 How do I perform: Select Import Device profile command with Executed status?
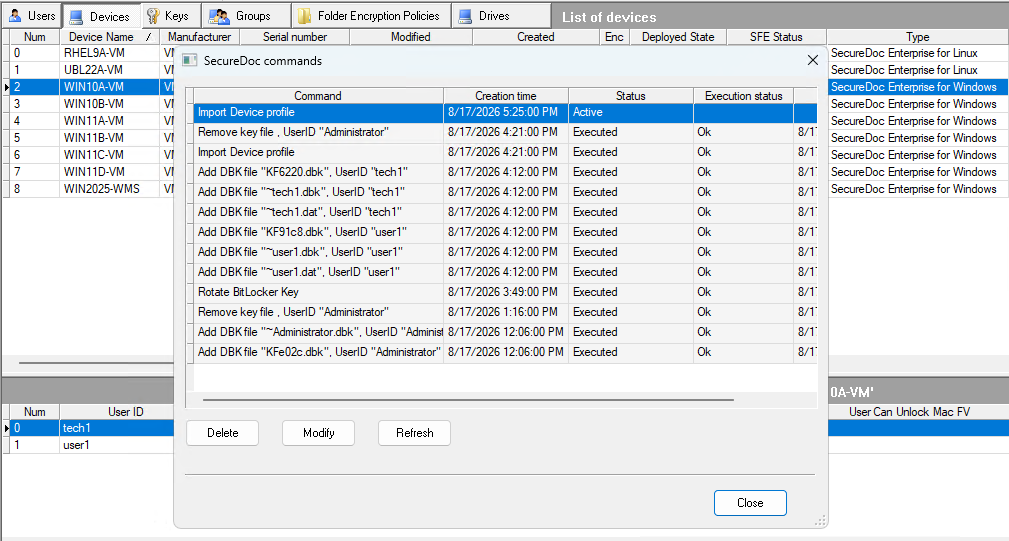pyautogui.click(x=505, y=152)
